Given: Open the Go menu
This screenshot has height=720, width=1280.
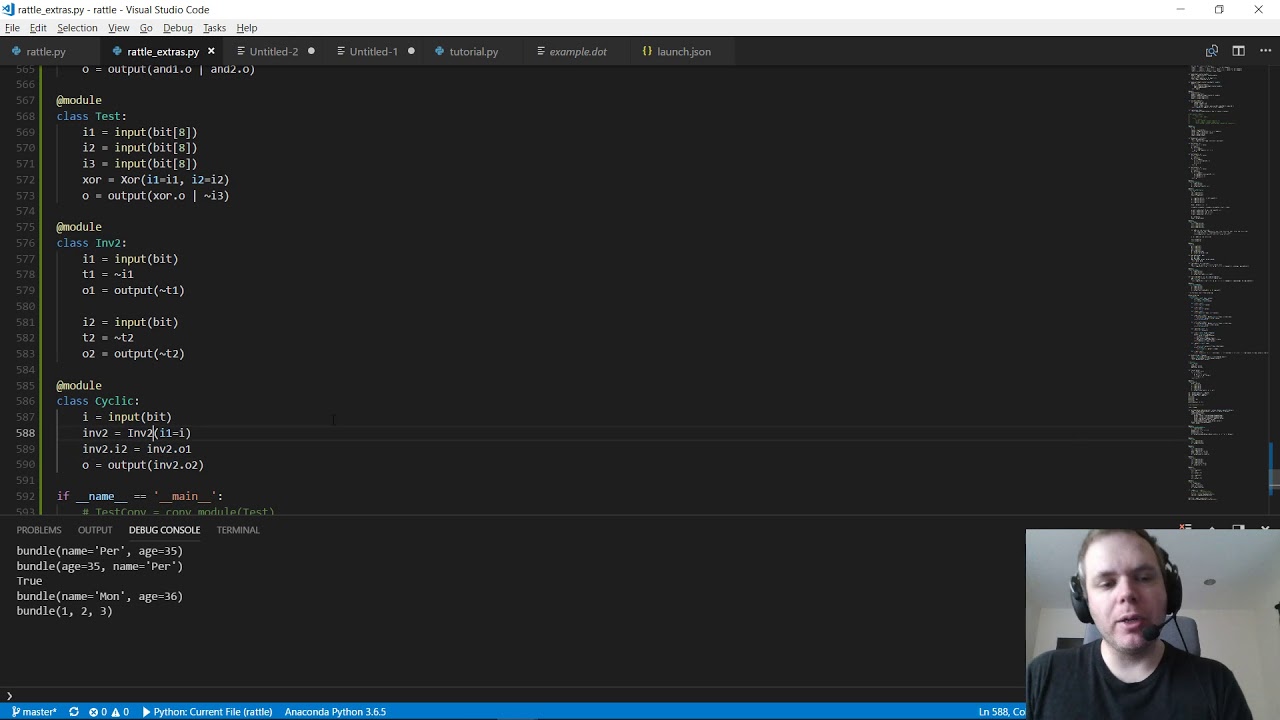Looking at the screenshot, I should tap(146, 28).
